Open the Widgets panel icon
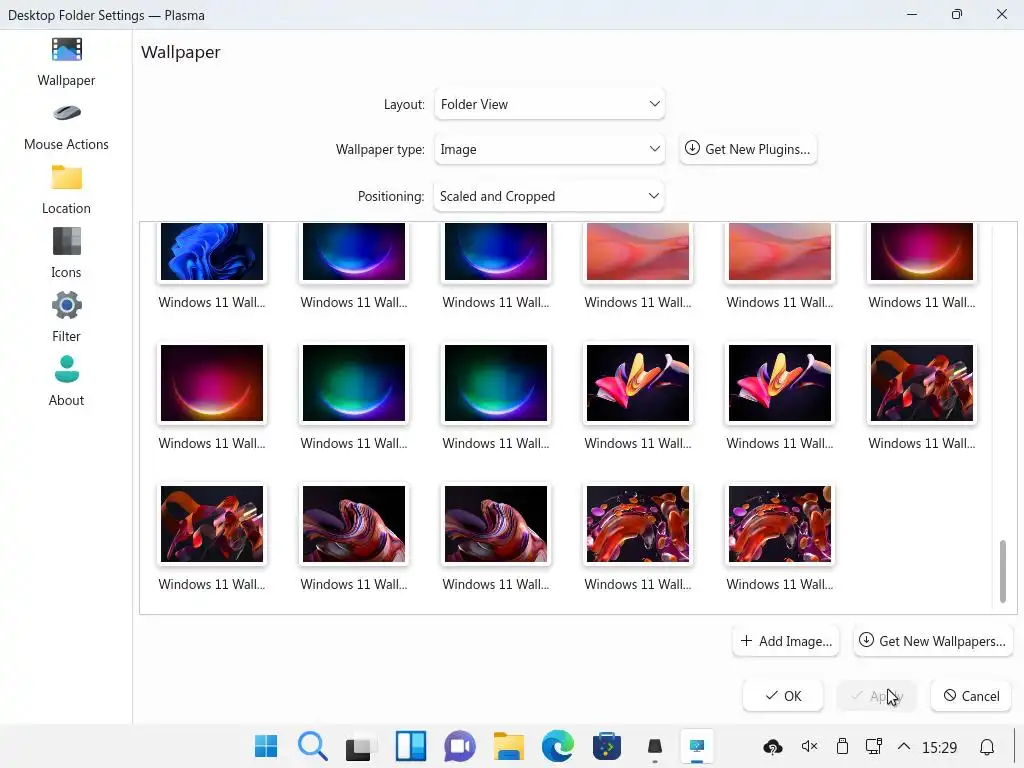Viewport: 1024px width, 768px height. [x=411, y=746]
